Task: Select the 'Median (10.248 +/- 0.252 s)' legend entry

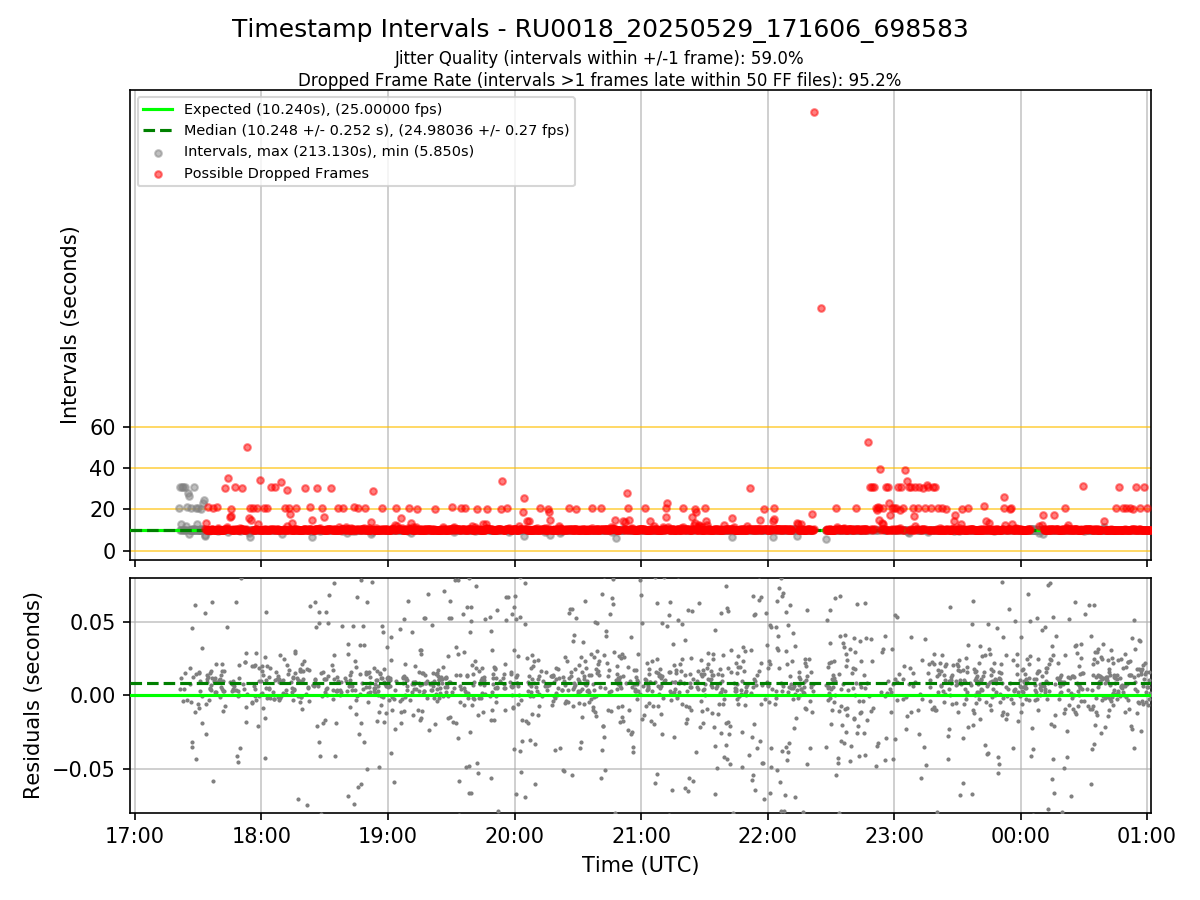Action: coord(376,130)
